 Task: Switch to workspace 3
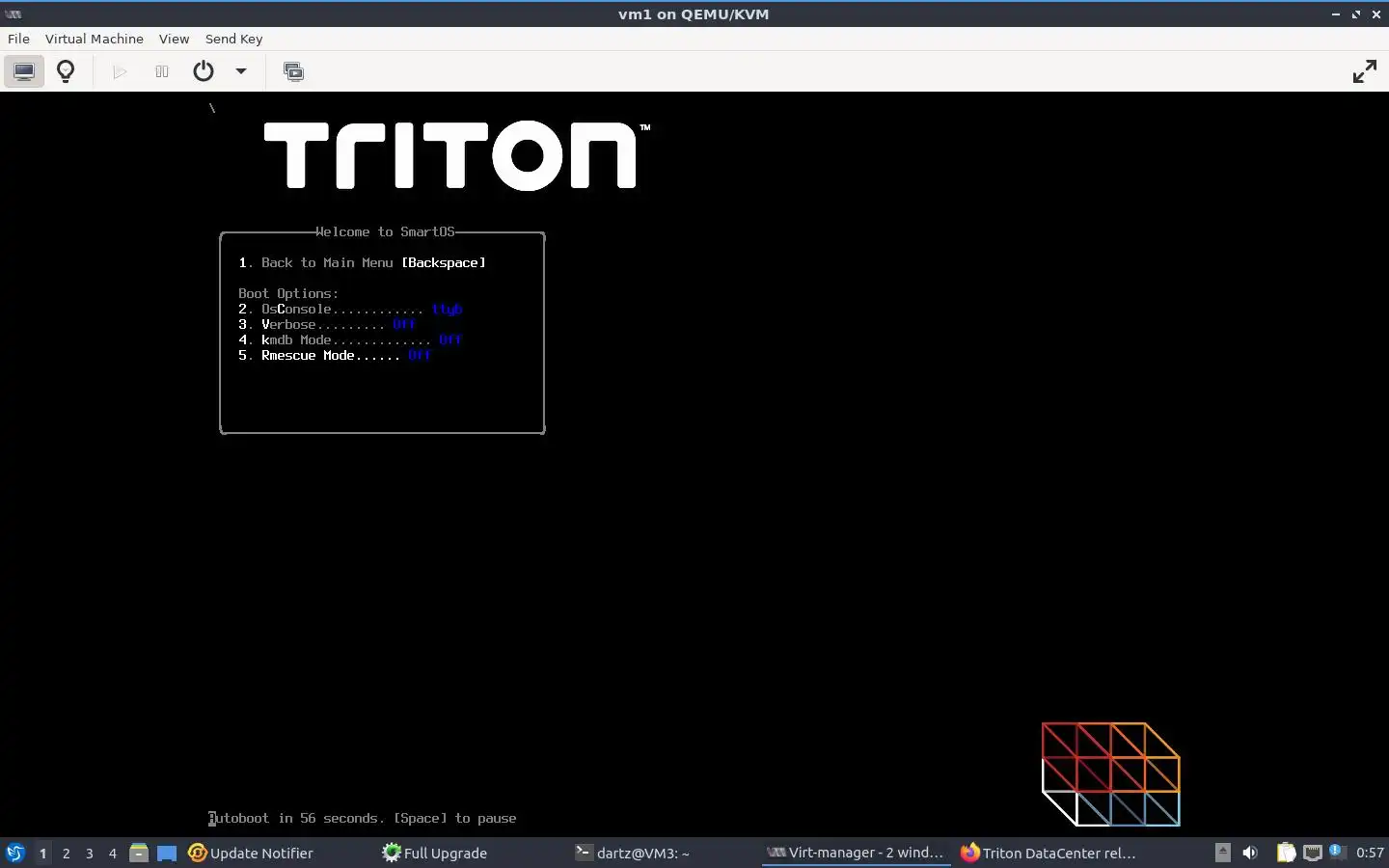coord(89,853)
